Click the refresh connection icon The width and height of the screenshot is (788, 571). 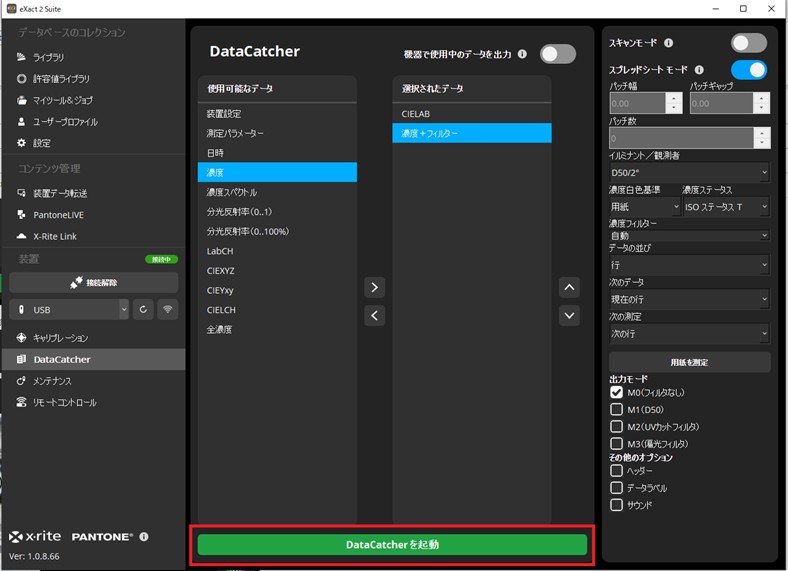(143, 310)
